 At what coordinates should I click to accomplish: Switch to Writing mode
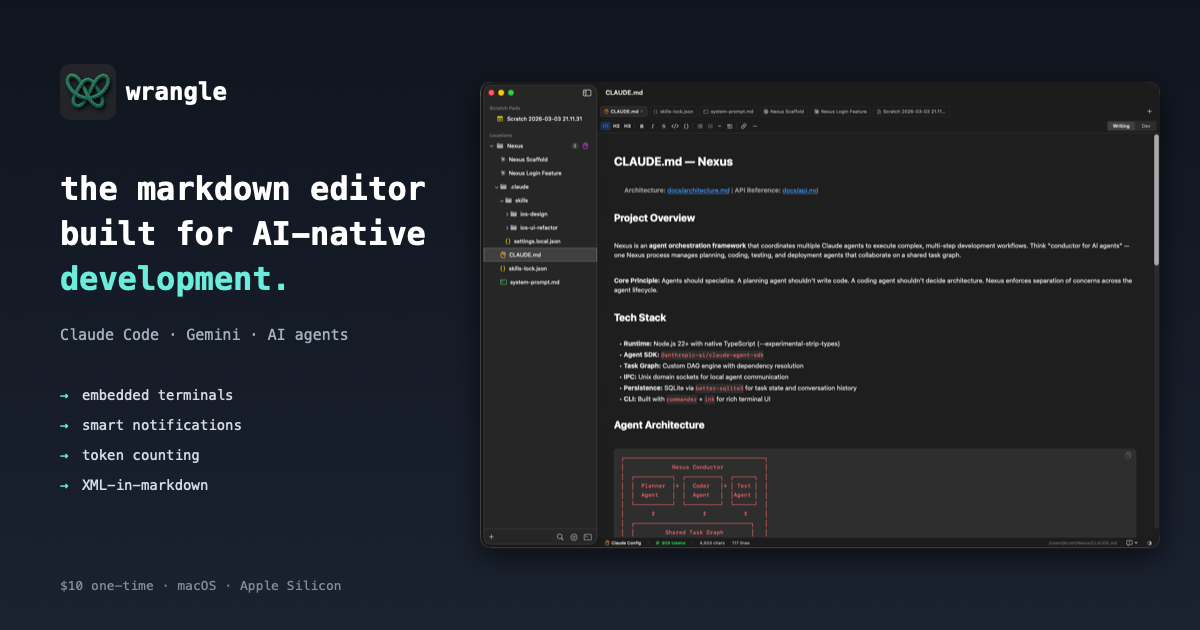pos(1121,126)
